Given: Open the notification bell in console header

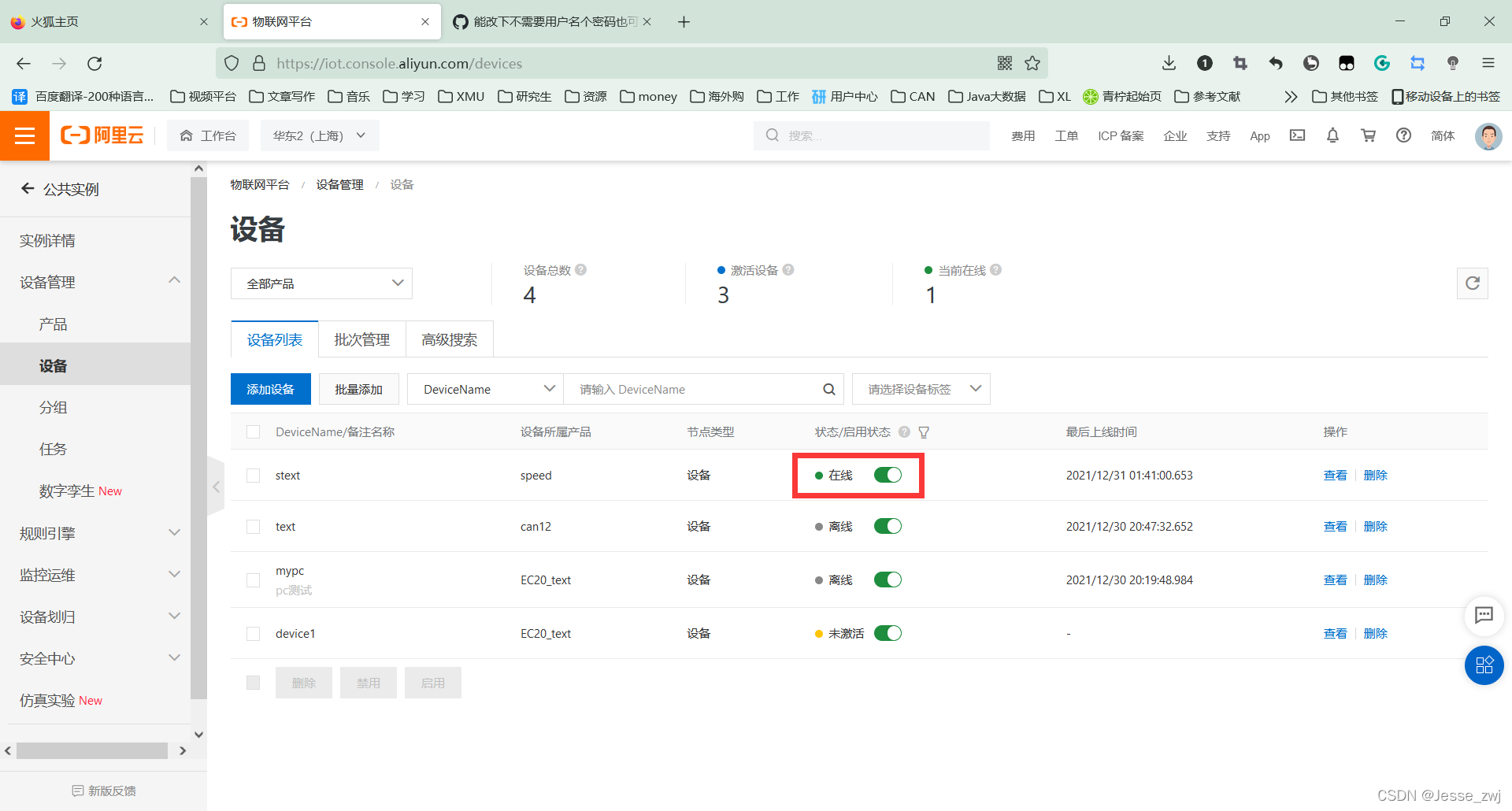Looking at the screenshot, I should click(x=1332, y=135).
